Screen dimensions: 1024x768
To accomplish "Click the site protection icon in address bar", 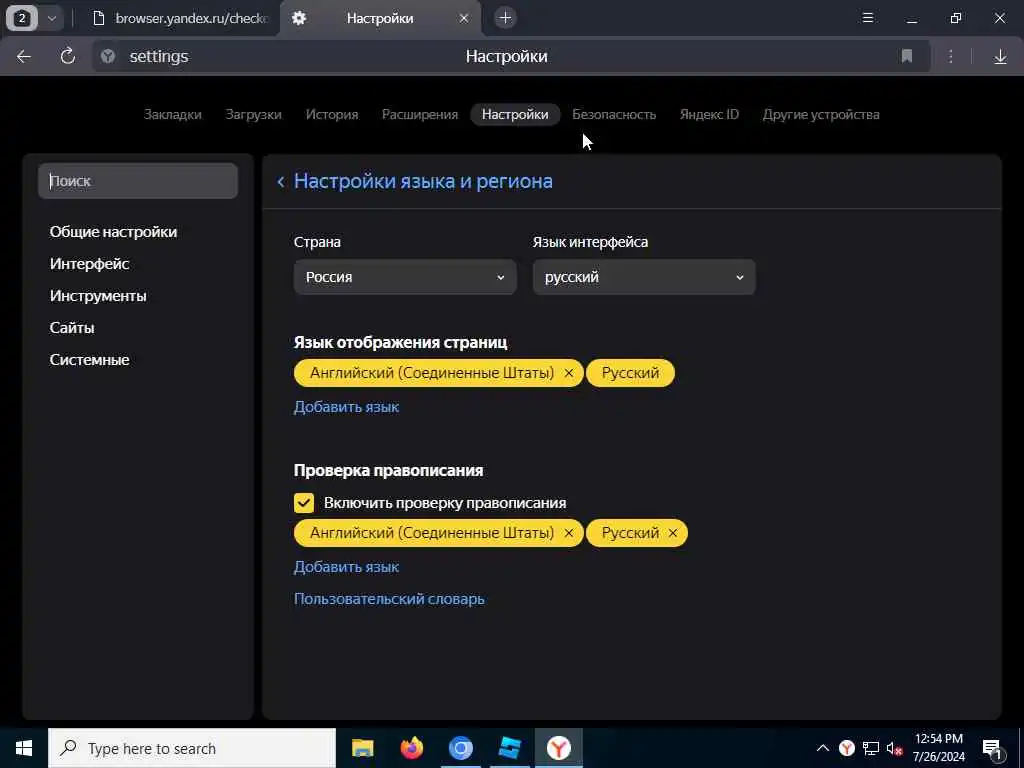I will [108, 57].
